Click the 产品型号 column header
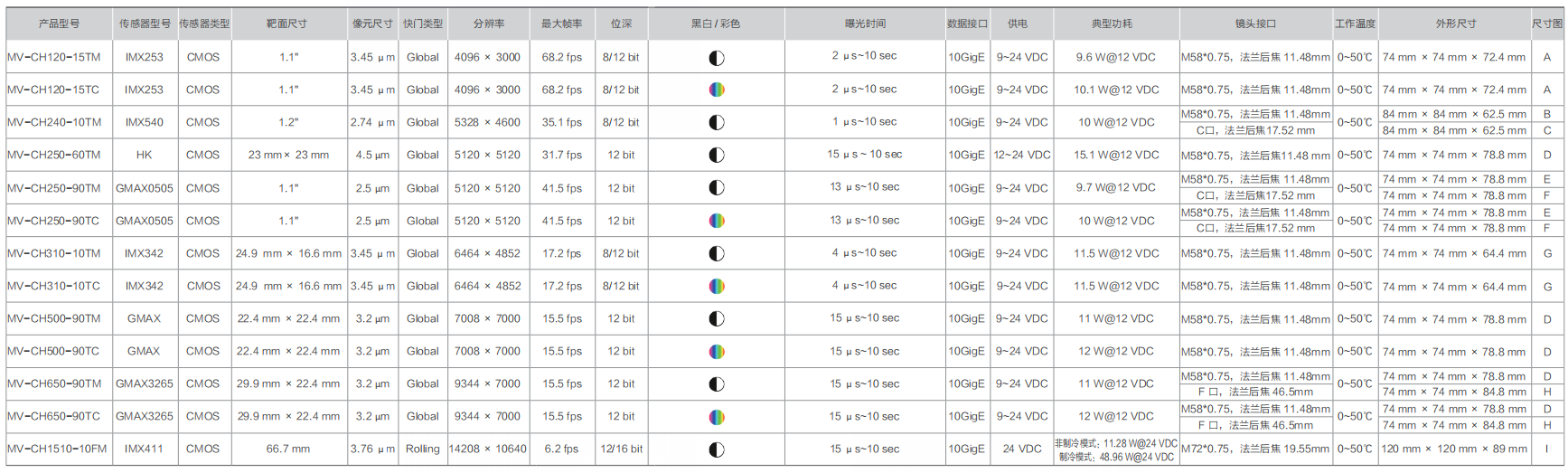1568x473 pixels. click(59, 24)
